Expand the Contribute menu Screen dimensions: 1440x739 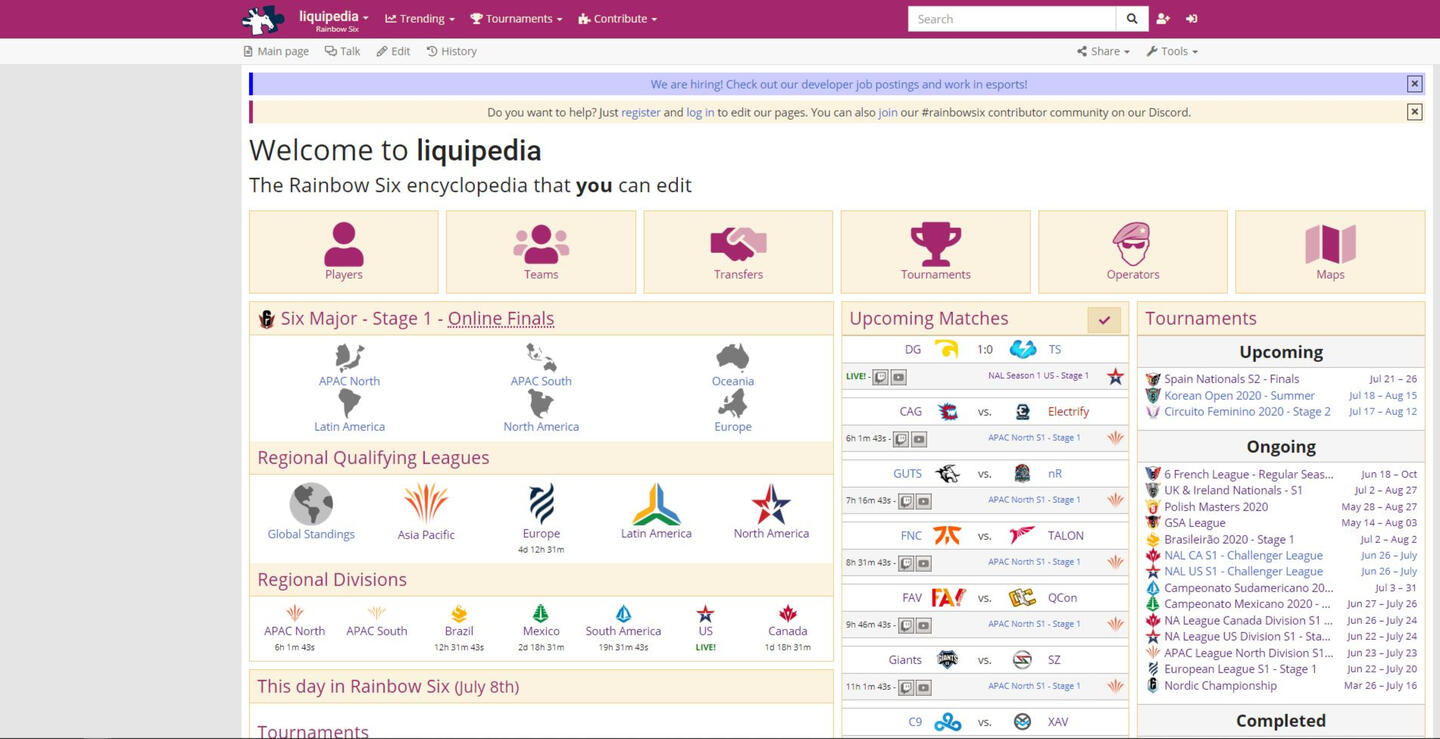[617, 19]
